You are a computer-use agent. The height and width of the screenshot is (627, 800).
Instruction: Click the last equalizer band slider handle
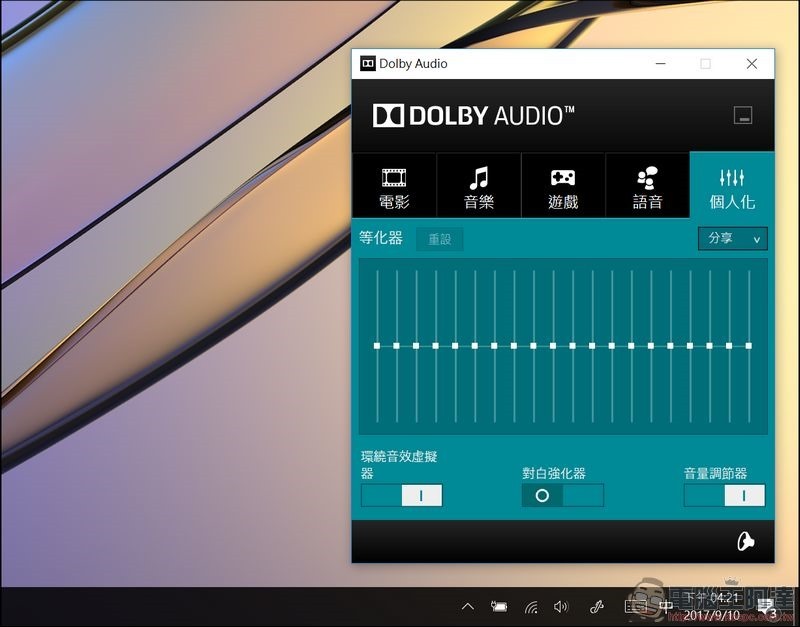748,346
